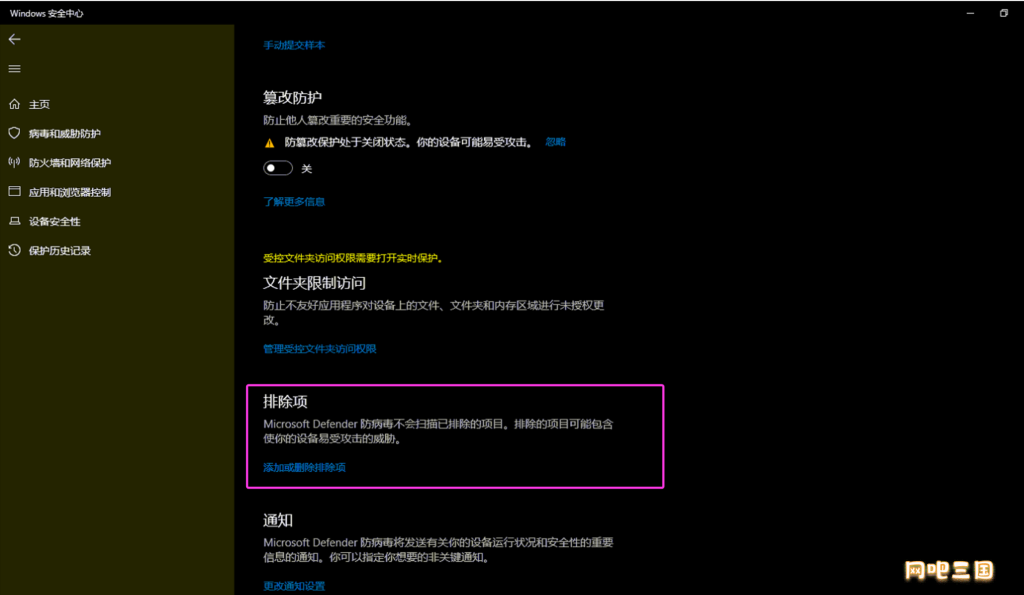Screen dimensions: 1024x595
Task: Click 添加或删除排除项 link
Action: 304,468
